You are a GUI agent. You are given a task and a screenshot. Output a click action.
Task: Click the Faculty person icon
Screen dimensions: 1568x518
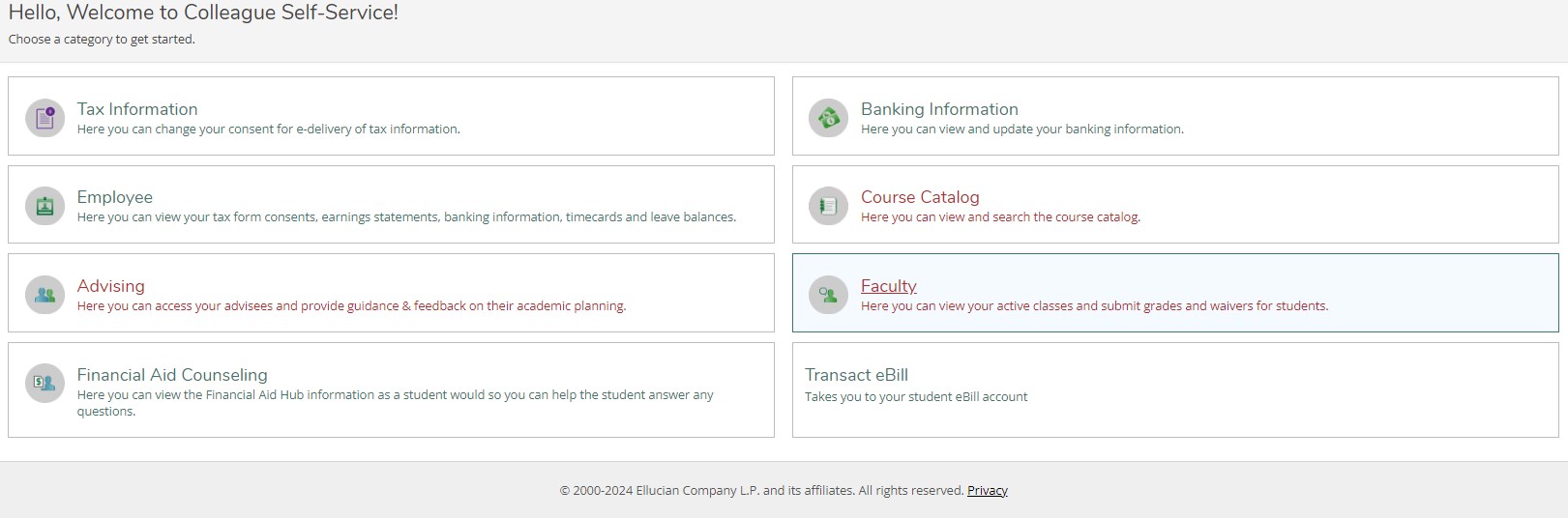point(828,295)
